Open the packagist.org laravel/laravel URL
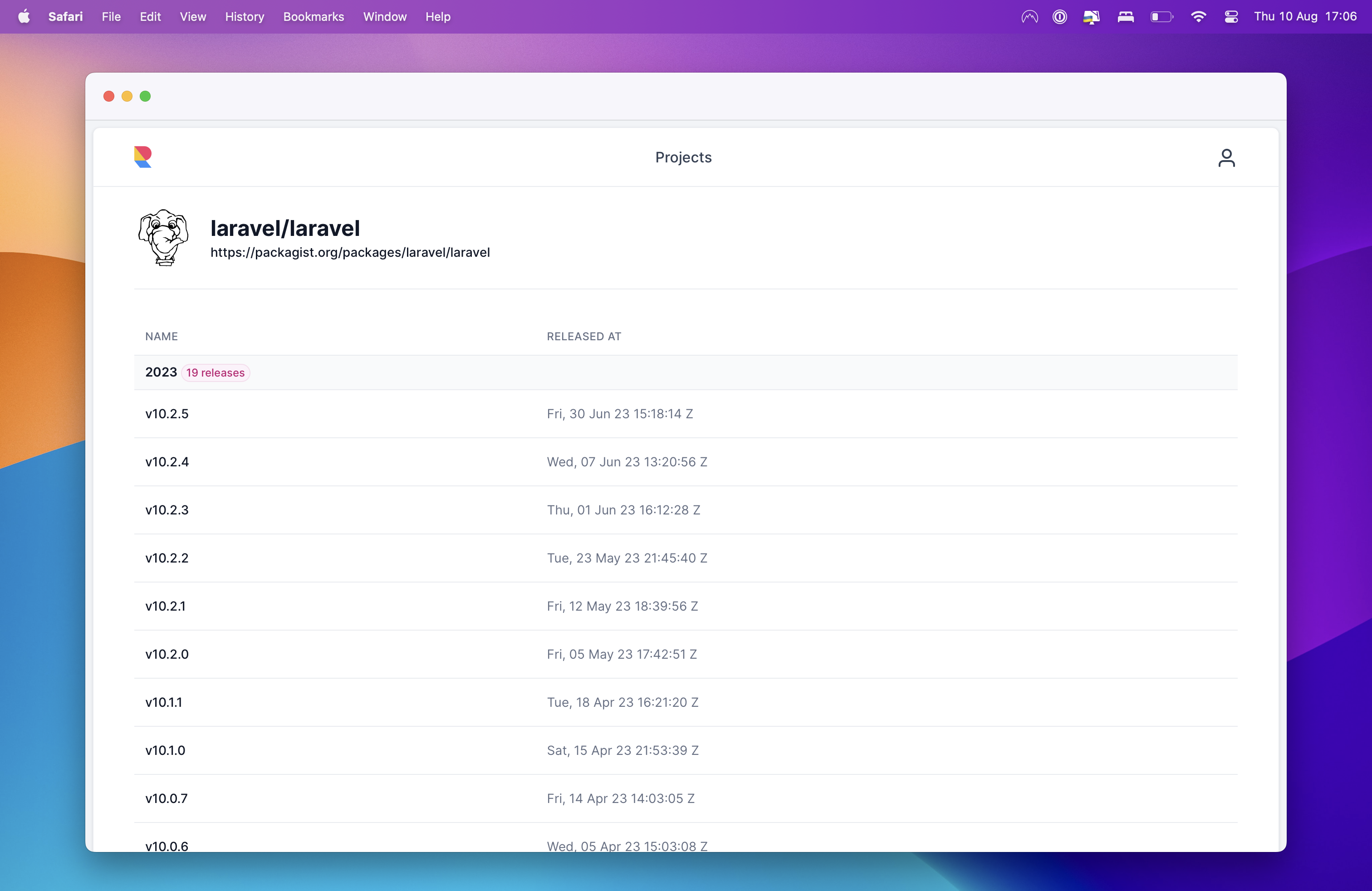 point(350,252)
